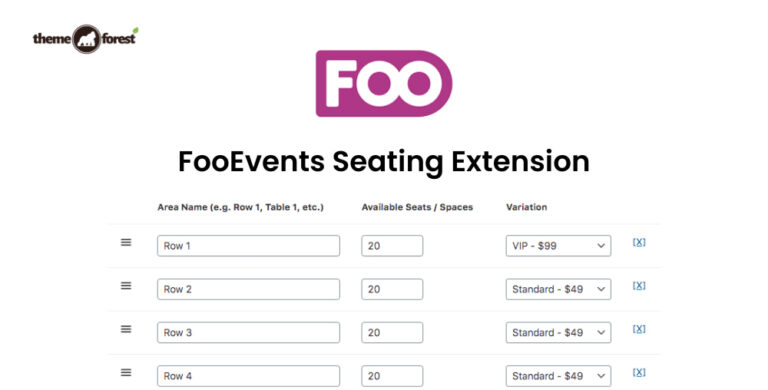Click Row 4 available seats field

(392, 376)
